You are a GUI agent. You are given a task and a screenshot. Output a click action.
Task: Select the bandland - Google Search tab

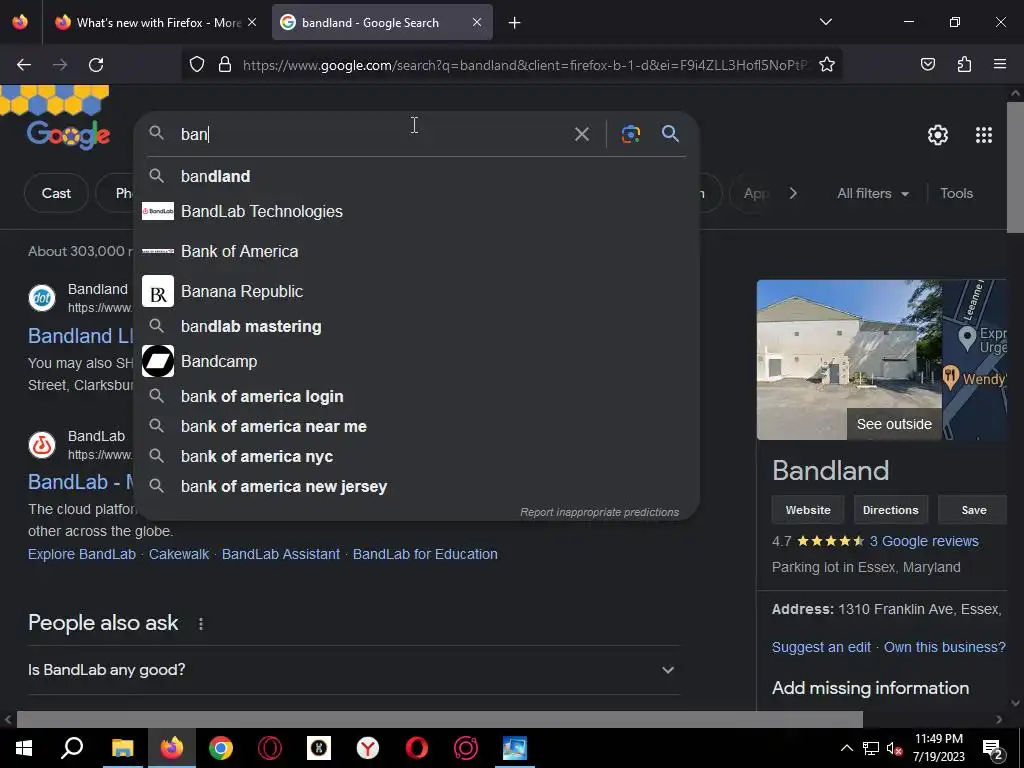click(383, 23)
